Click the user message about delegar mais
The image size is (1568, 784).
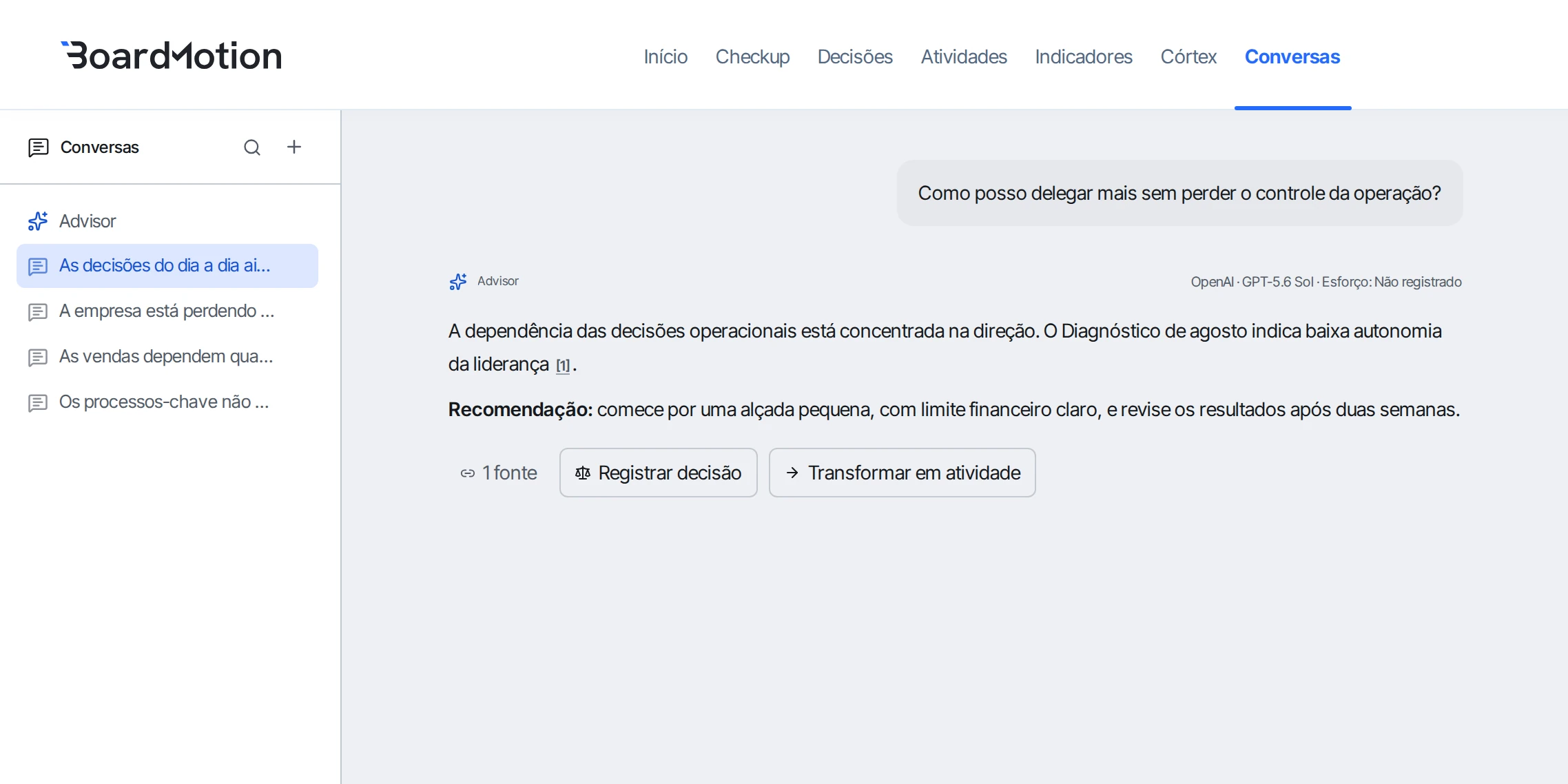(1179, 193)
